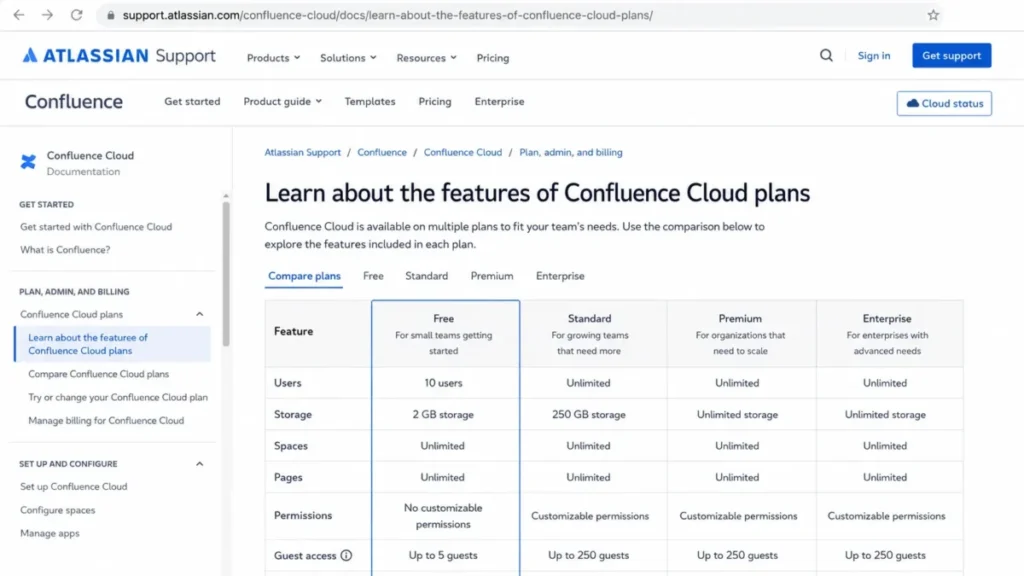Click the browser address bar URL
This screenshot has height=576, width=1024.
387,15
